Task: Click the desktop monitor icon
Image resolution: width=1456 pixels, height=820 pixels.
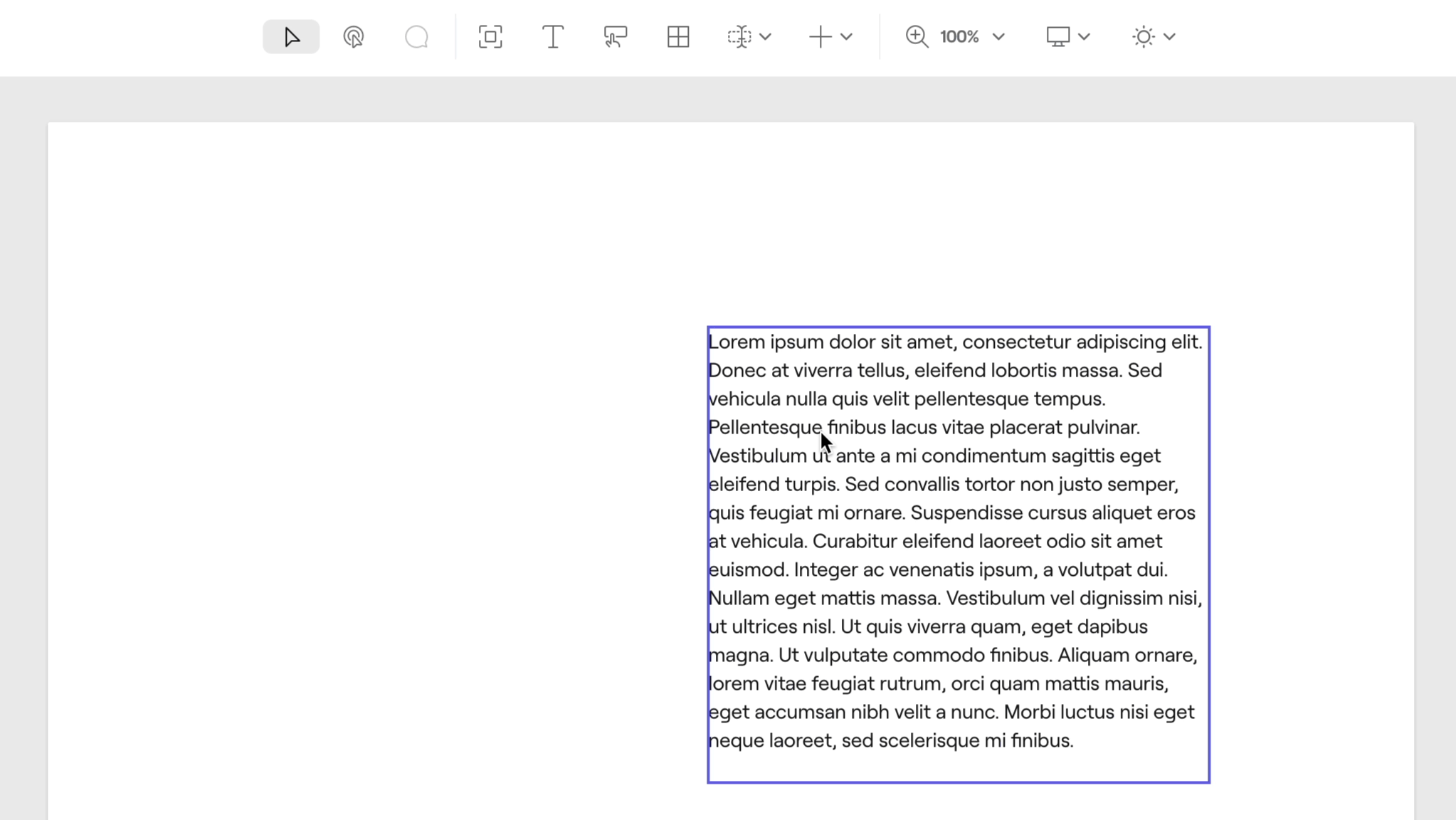Action: 1058,37
